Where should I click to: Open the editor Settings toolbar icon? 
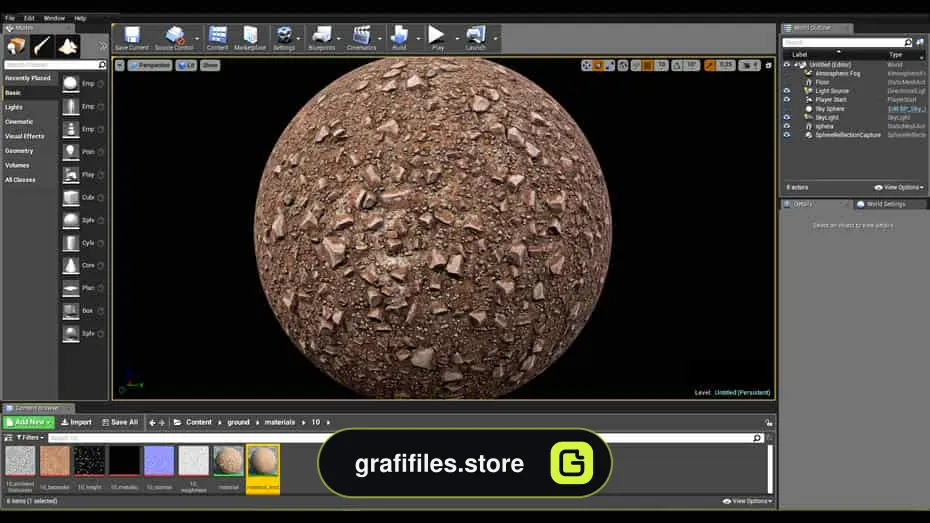tap(284, 38)
